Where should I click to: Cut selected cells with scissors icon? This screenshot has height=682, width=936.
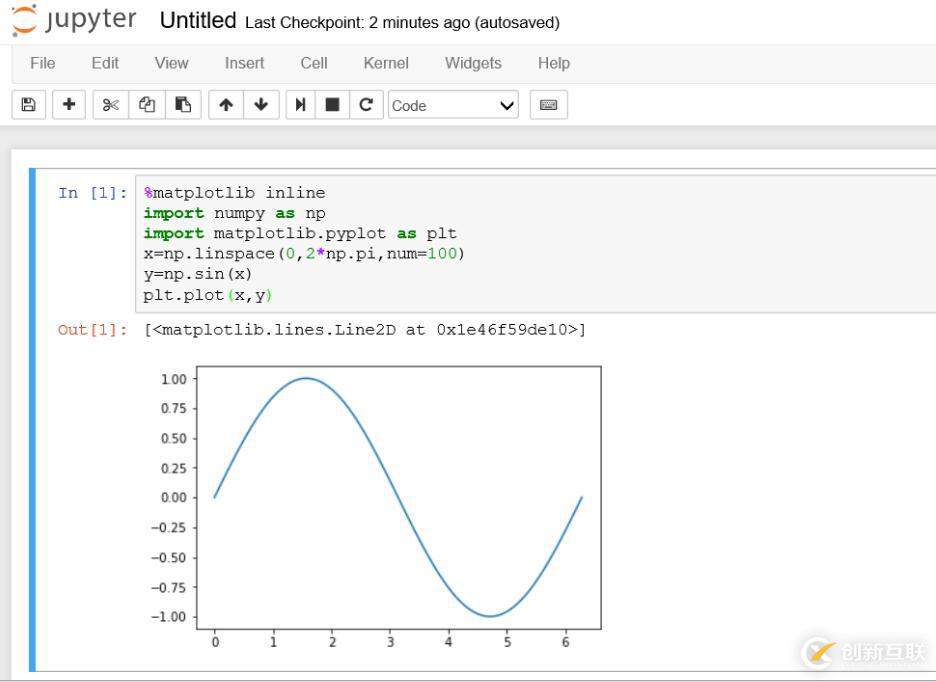[x=110, y=105]
